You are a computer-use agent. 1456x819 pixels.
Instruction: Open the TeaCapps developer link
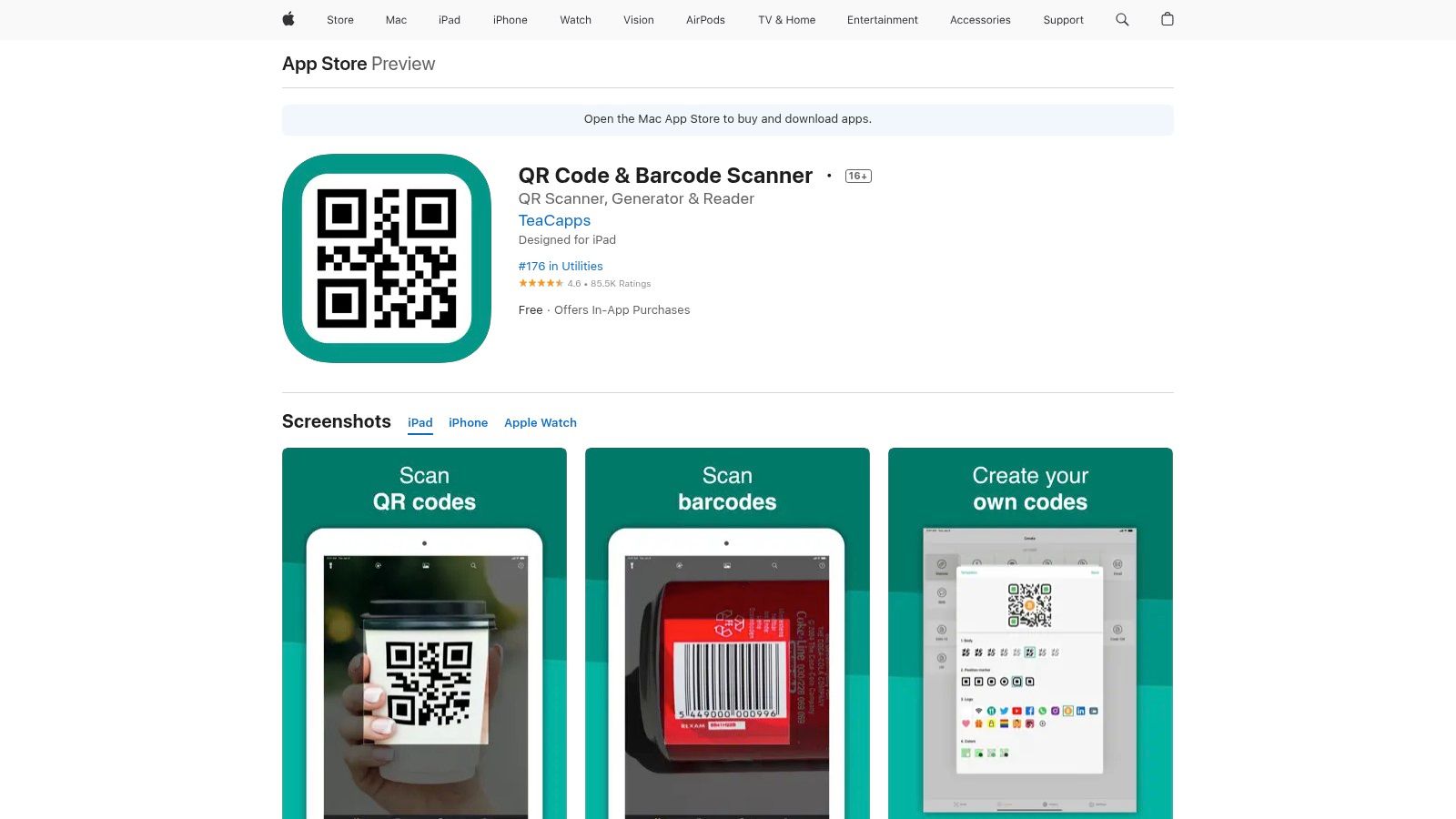pos(553,220)
